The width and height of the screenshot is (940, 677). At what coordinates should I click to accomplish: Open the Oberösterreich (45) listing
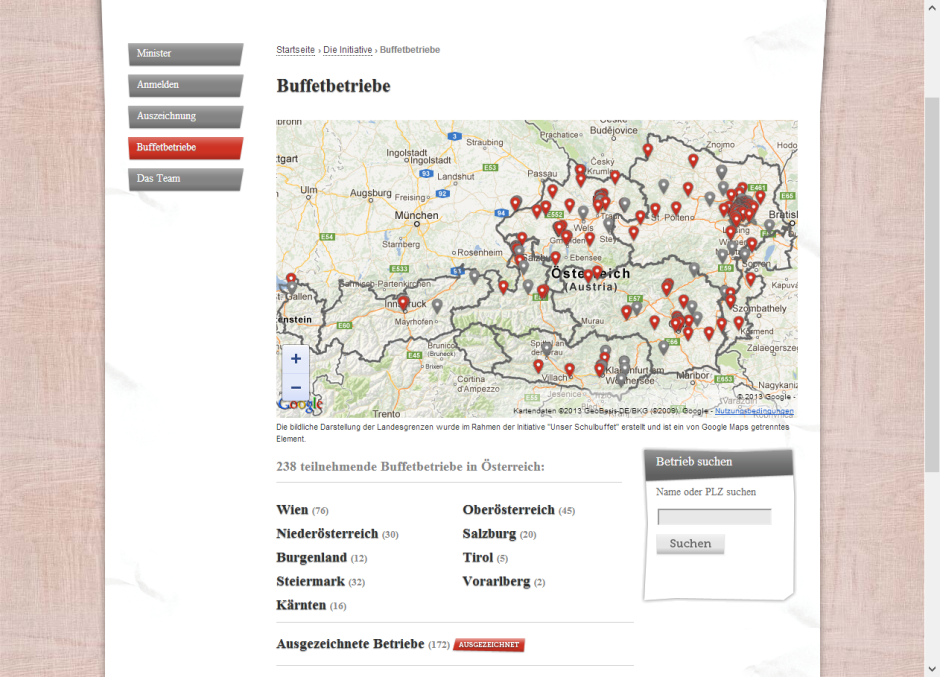(519, 510)
